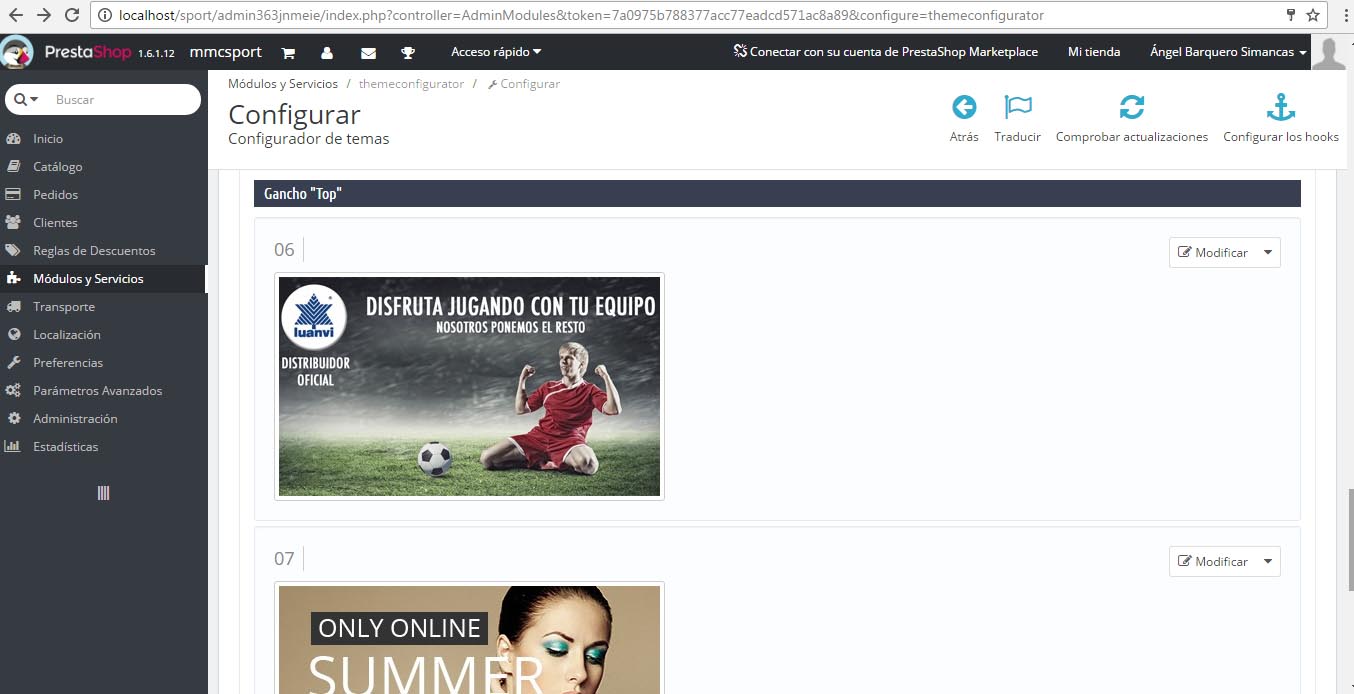Click the item number 07 label

click(284, 559)
